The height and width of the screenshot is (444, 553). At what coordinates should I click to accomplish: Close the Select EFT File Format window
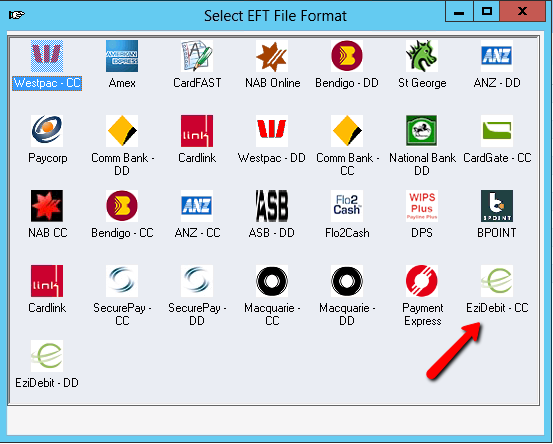tap(523, 12)
